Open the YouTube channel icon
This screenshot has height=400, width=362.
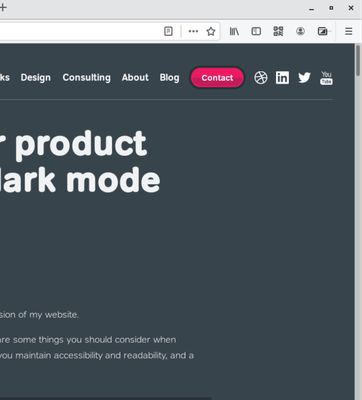[x=326, y=78]
